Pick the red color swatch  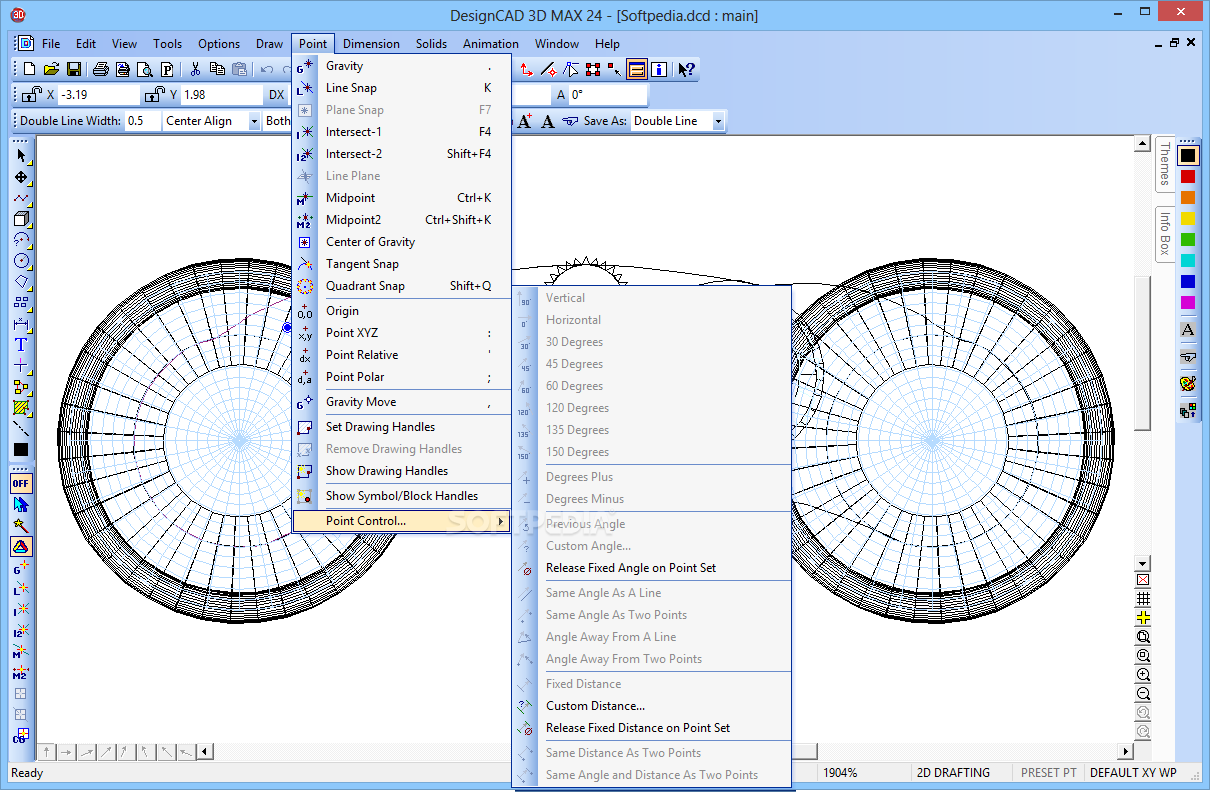pos(1188,177)
